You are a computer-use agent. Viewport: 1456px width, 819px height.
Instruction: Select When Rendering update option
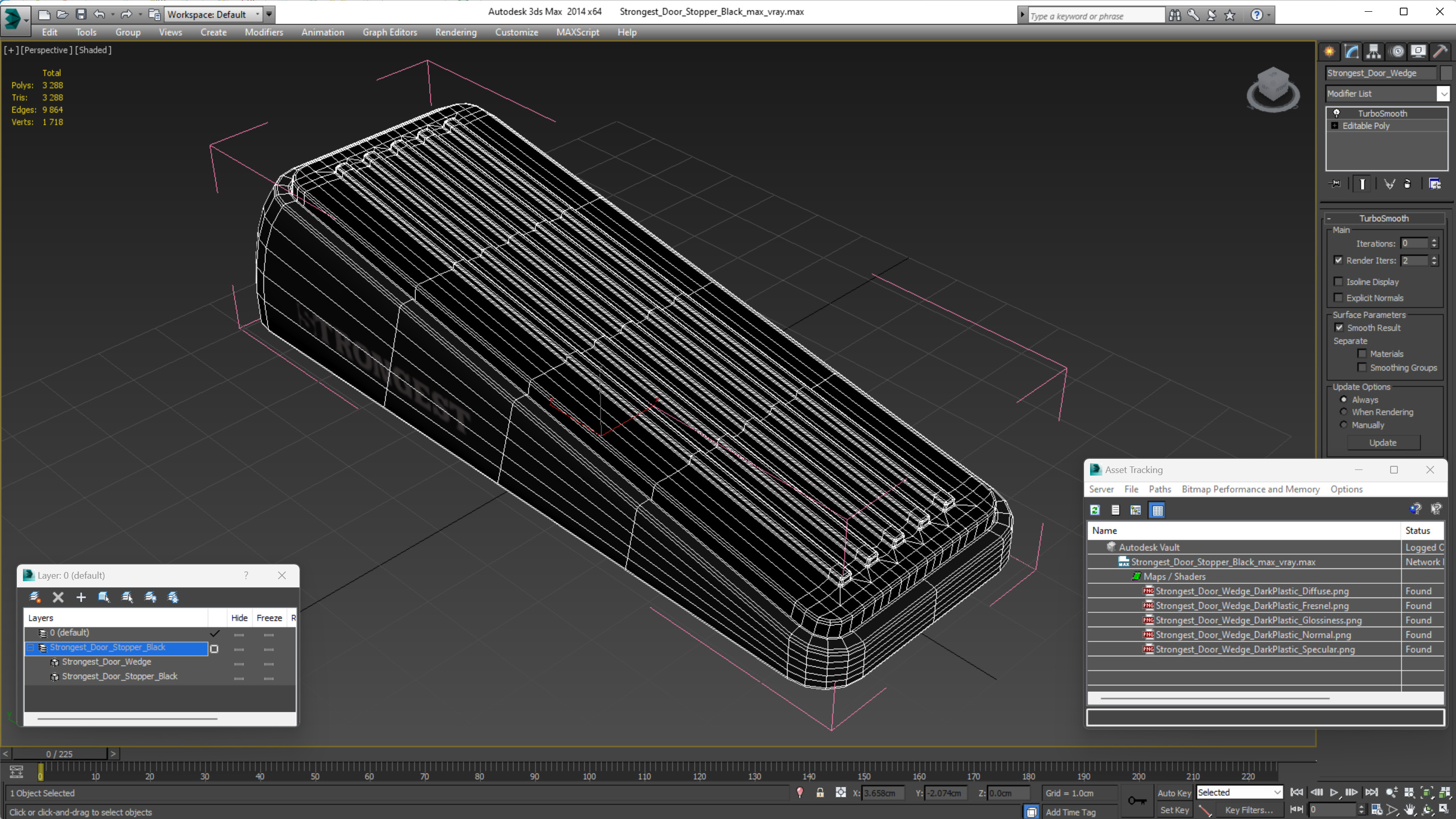pyautogui.click(x=1344, y=412)
